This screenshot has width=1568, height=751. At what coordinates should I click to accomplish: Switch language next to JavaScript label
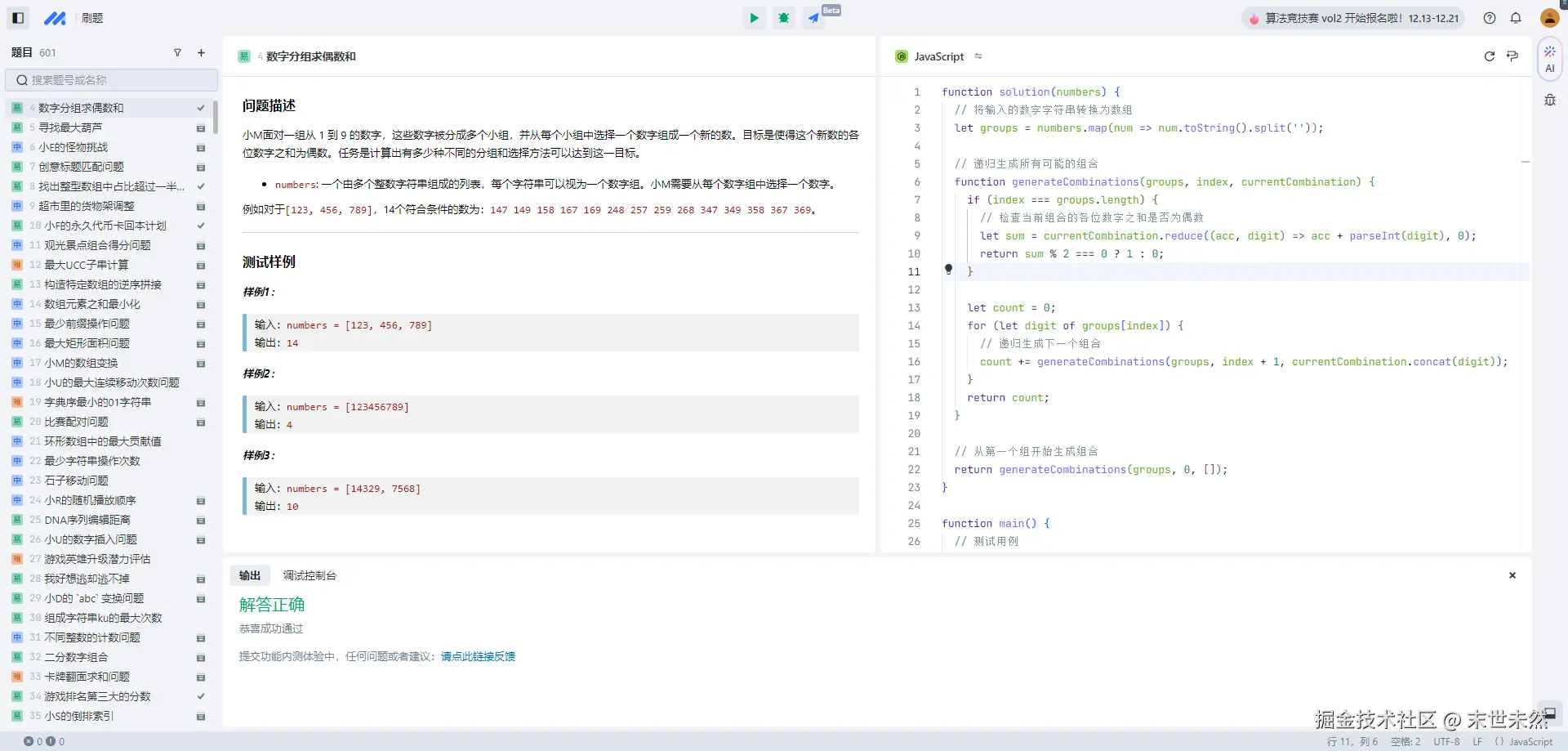click(x=978, y=56)
